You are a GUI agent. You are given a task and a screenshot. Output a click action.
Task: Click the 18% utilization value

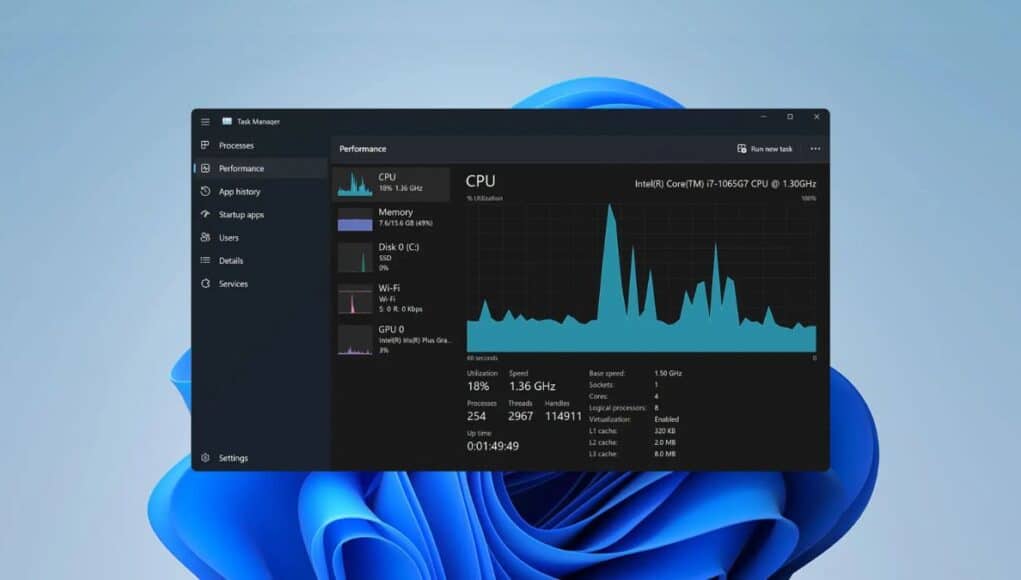478,386
